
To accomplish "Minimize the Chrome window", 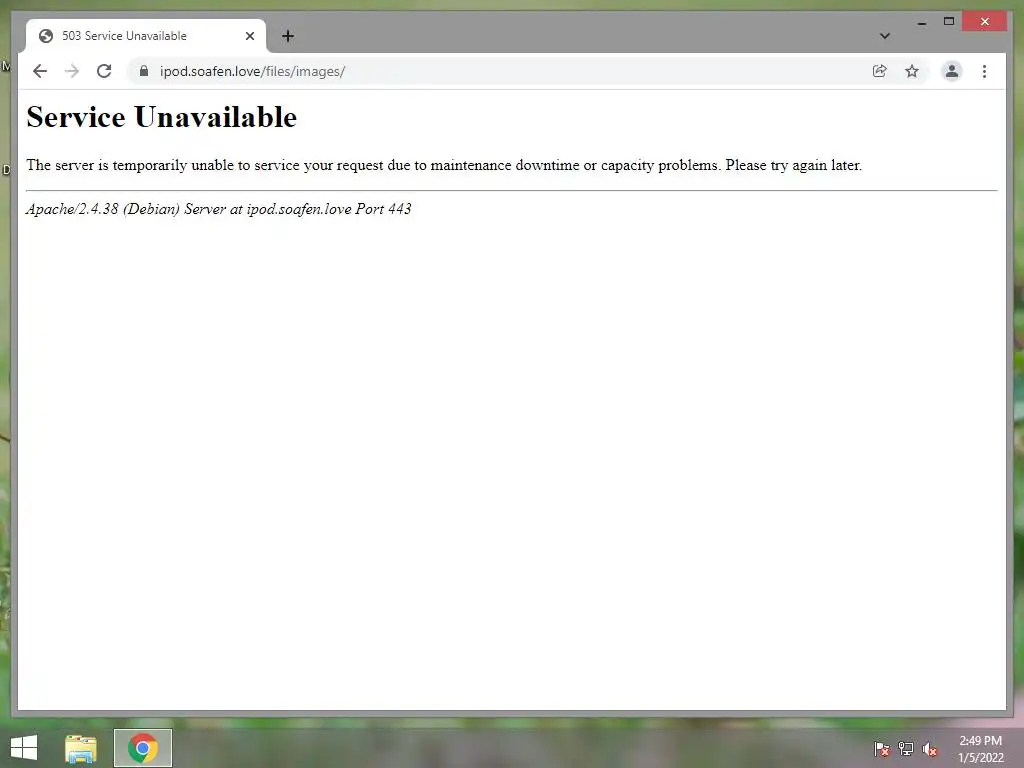I will [921, 22].
